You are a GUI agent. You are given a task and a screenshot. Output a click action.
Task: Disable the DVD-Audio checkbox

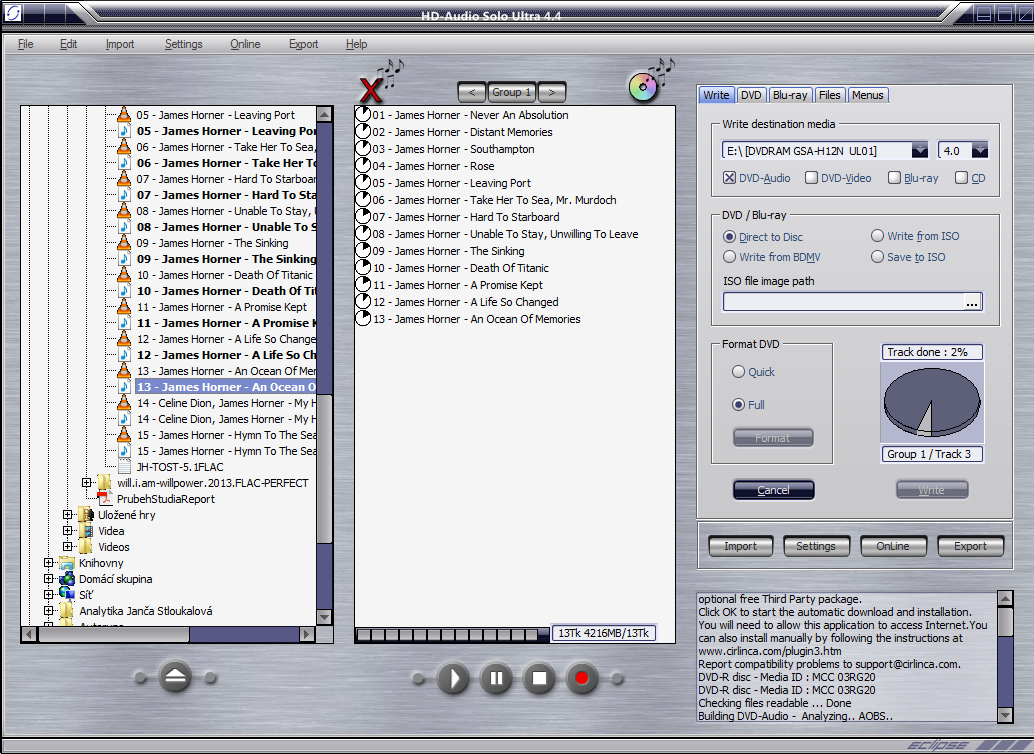coord(730,178)
